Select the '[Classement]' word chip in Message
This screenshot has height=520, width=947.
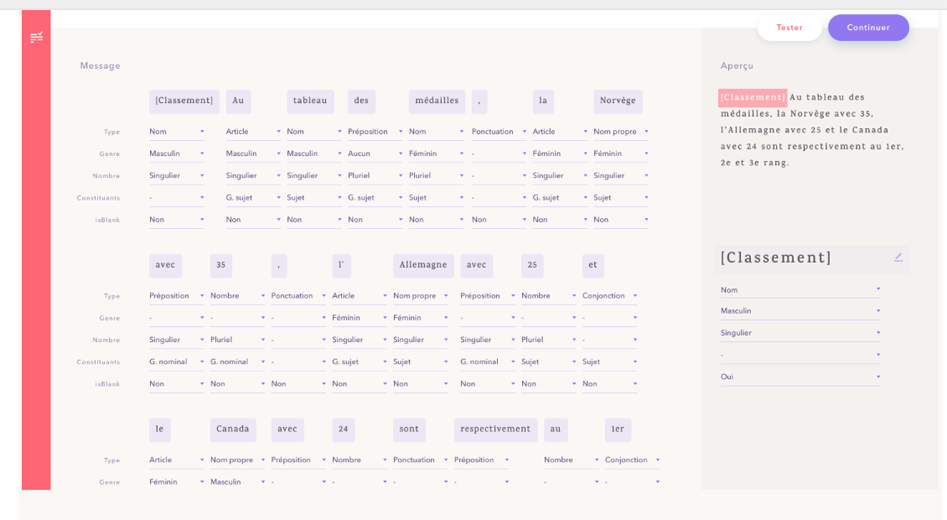(x=184, y=101)
